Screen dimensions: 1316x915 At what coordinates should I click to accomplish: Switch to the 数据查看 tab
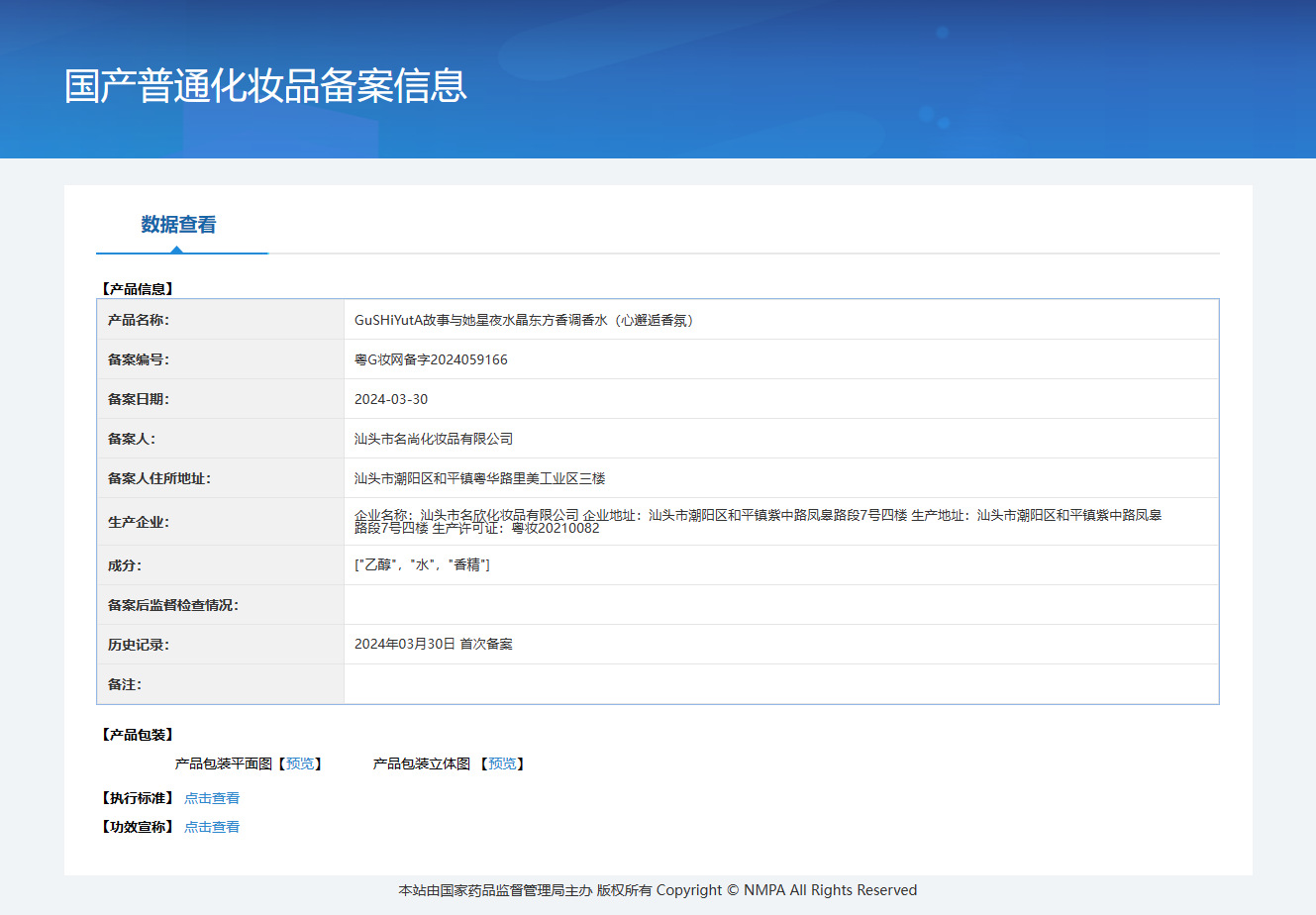pos(178,225)
